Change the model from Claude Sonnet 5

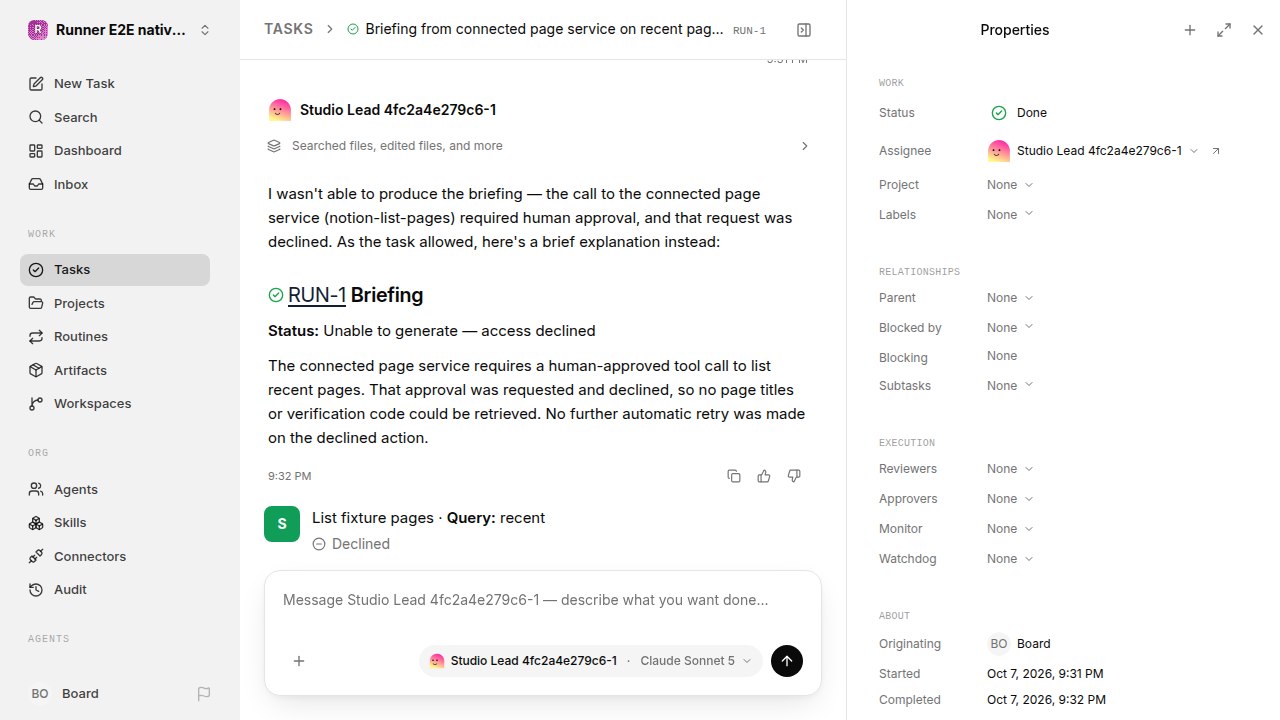(x=696, y=661)
